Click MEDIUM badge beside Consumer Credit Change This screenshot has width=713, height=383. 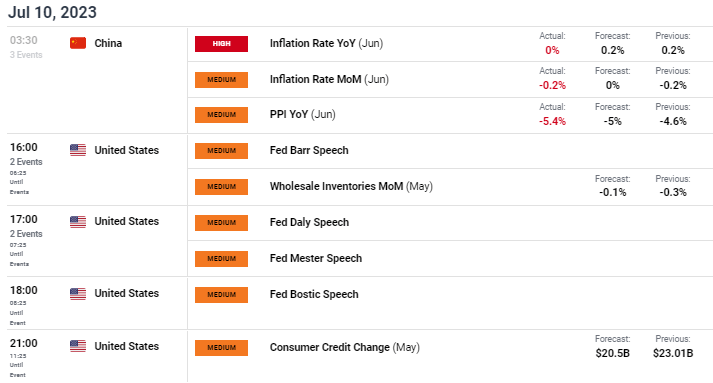coord(221,348)
